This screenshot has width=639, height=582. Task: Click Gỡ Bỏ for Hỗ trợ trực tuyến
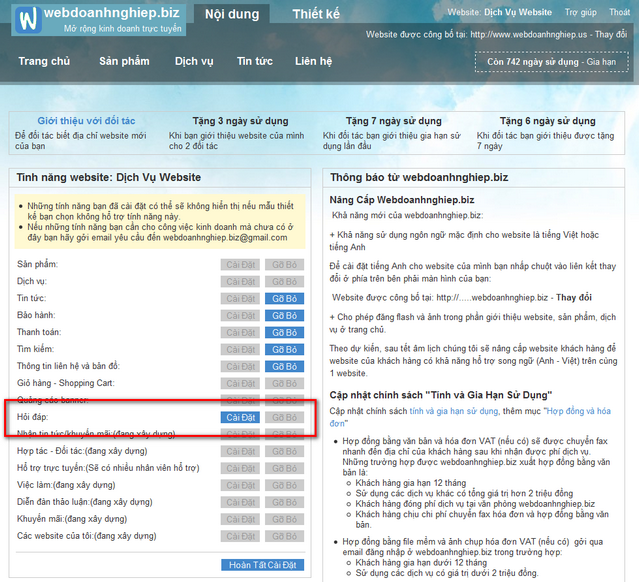click(x=284, y=468)
